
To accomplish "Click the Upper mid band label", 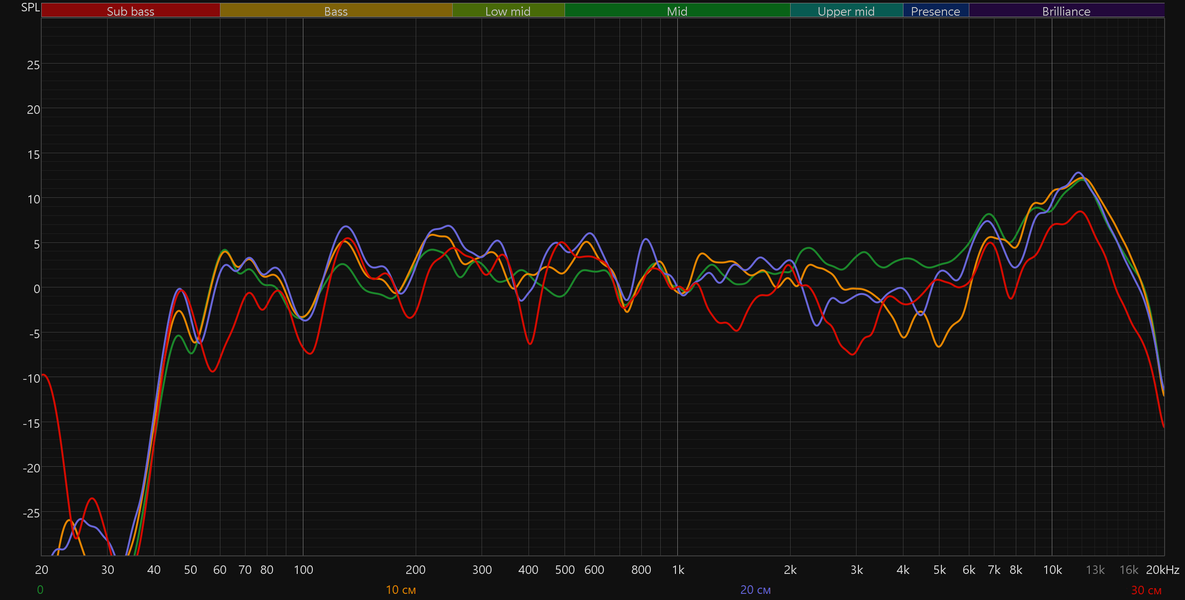I will tap(846, 11).
